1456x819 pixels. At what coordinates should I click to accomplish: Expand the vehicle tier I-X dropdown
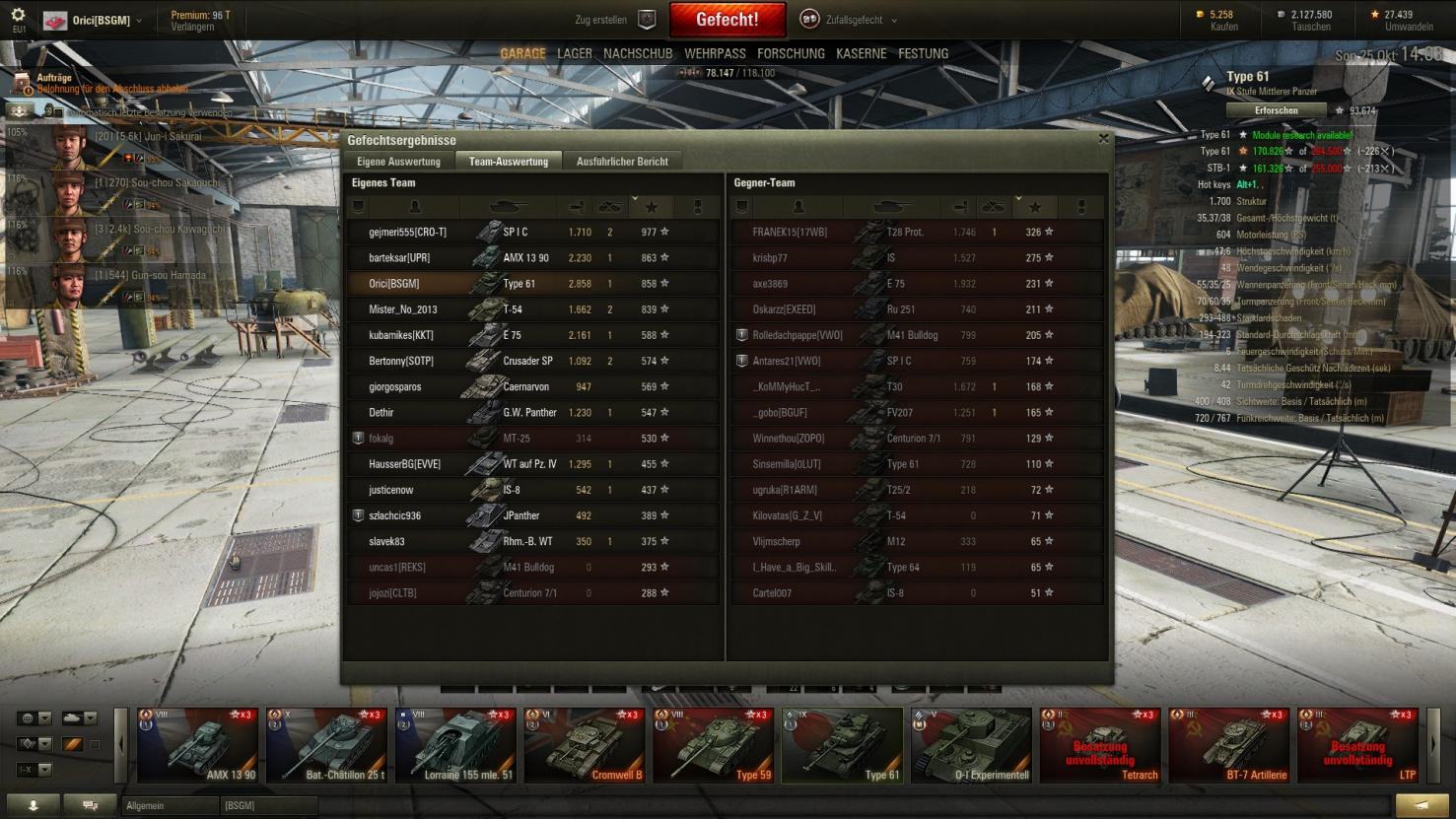click(x=35, y=770)
